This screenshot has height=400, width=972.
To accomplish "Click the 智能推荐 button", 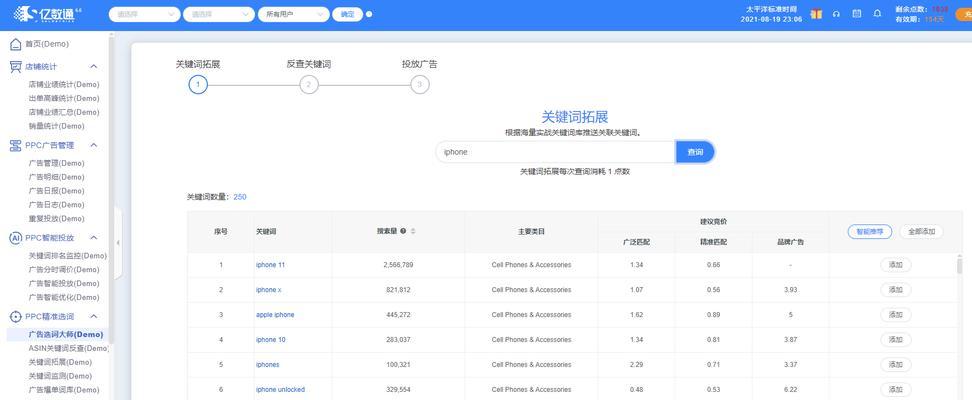I will [x=870, y=231].
